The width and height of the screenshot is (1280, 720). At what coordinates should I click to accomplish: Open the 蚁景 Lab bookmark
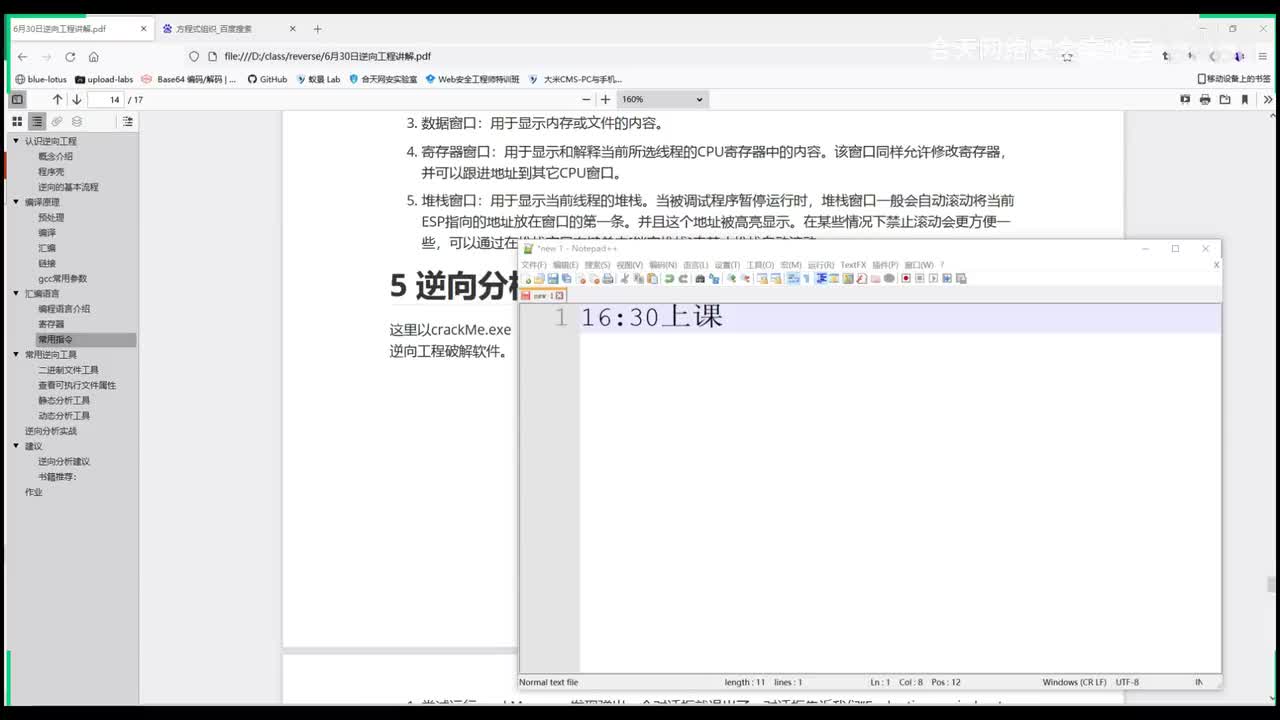point(318,79)
